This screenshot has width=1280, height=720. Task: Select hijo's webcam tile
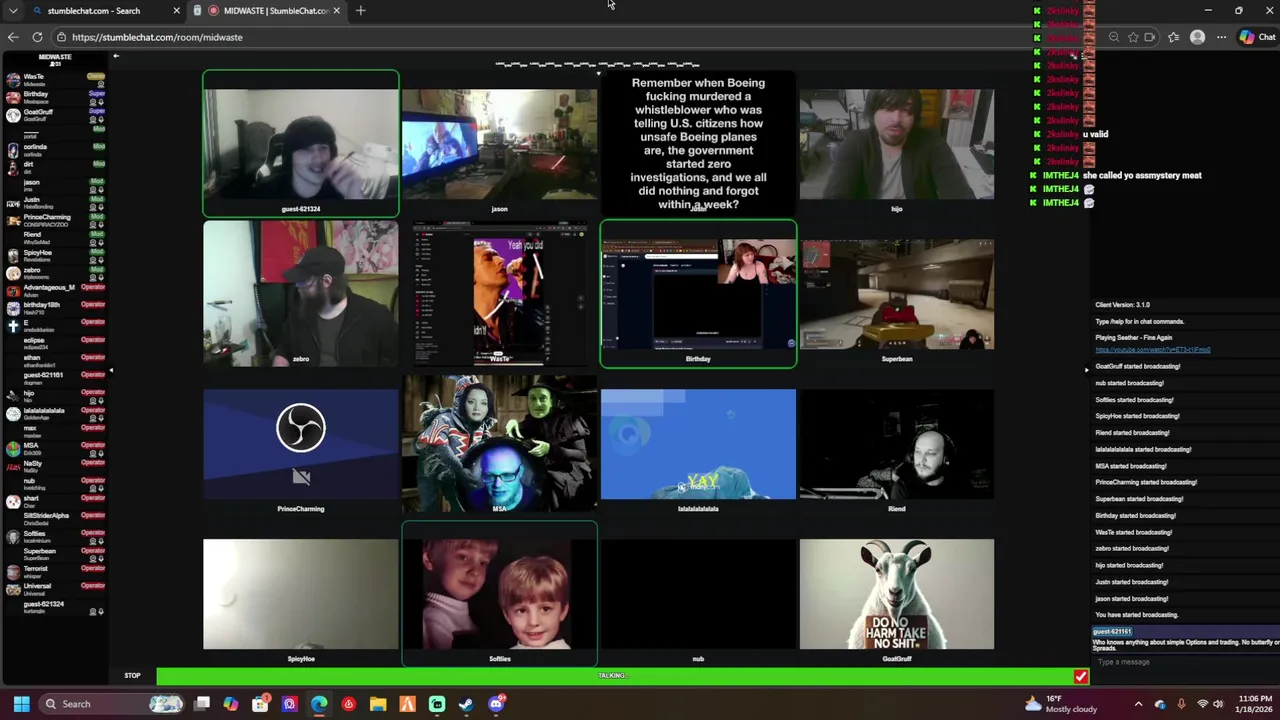coord(897,144)
